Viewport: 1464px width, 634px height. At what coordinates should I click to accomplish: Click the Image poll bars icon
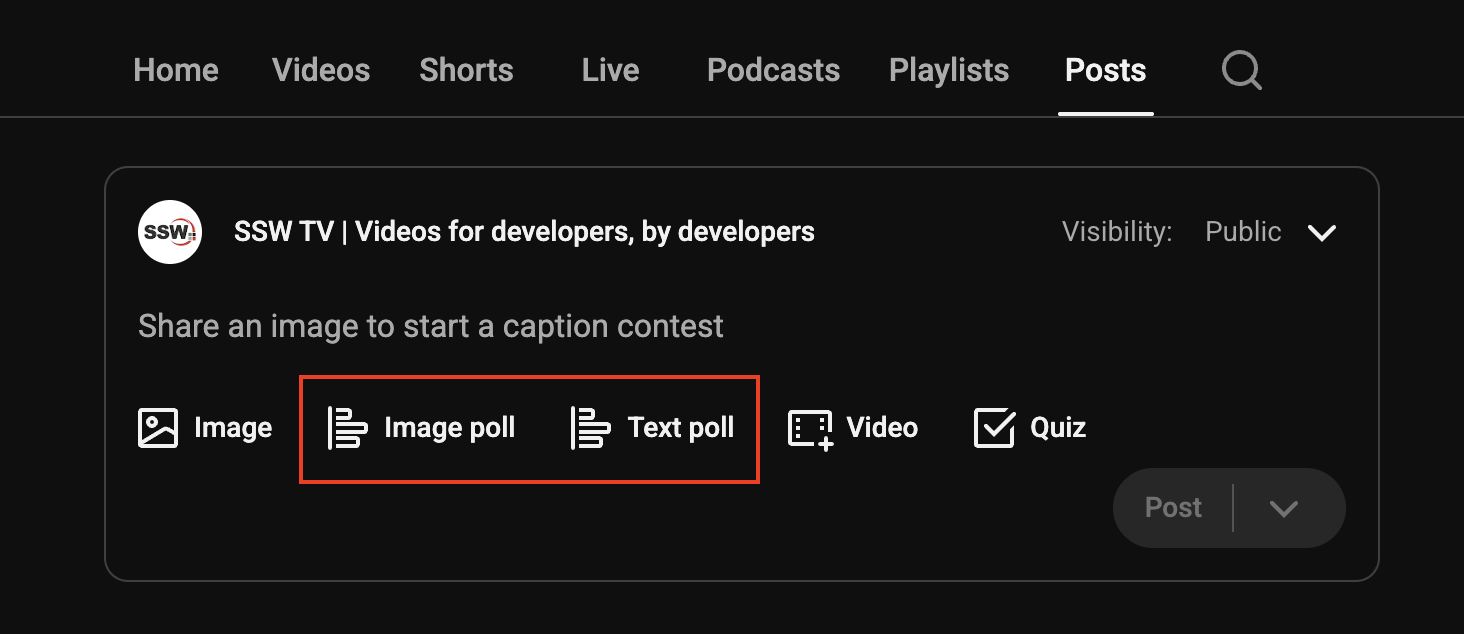[348, 428]
